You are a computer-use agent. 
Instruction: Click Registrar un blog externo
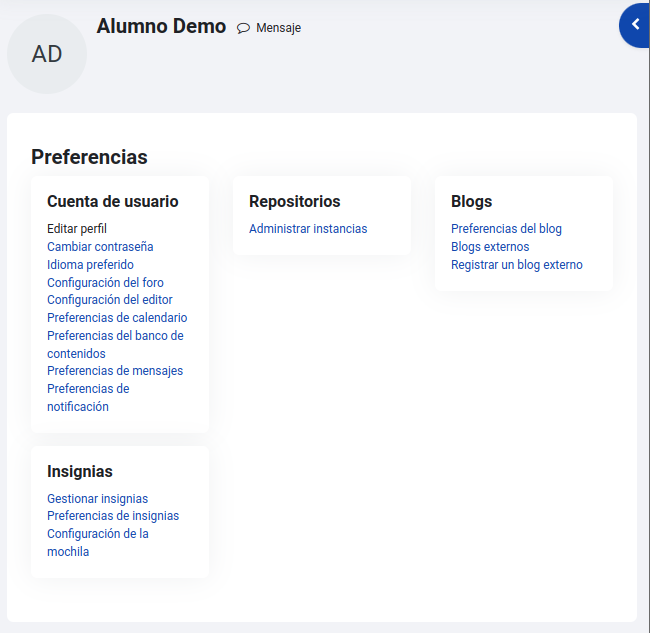517,264
